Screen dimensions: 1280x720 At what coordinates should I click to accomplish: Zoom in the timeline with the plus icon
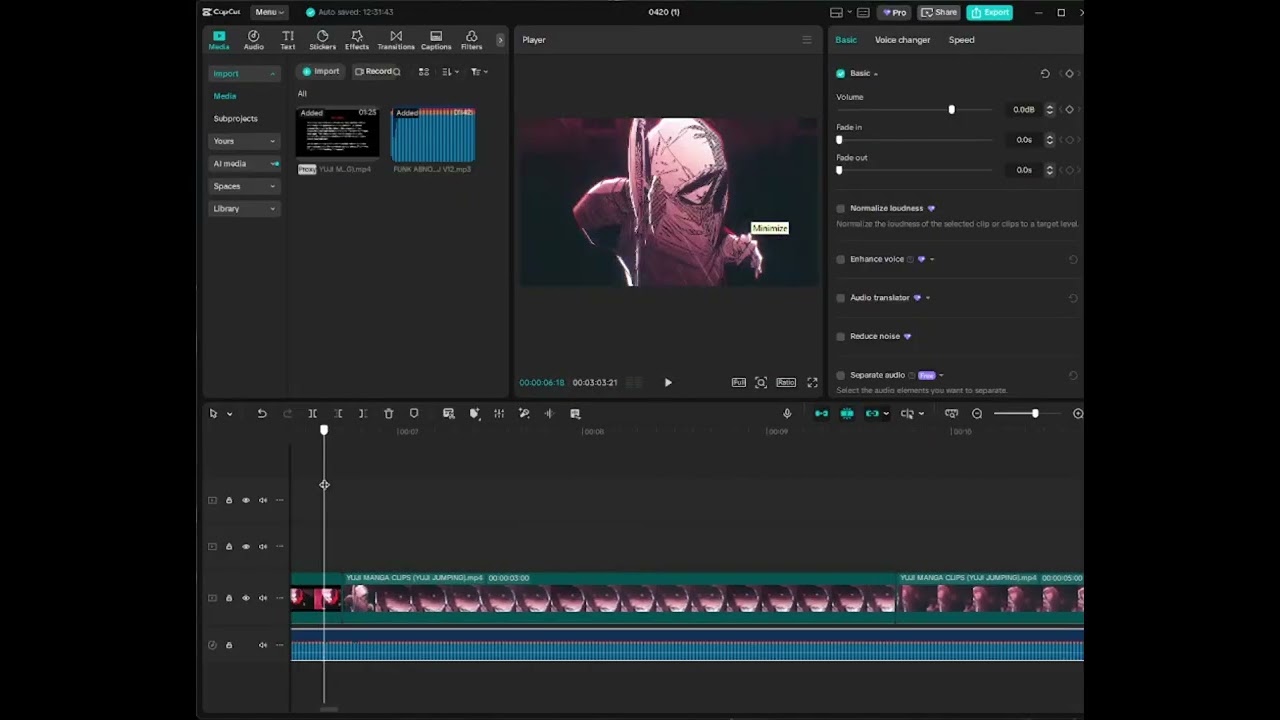(1077, 413)
